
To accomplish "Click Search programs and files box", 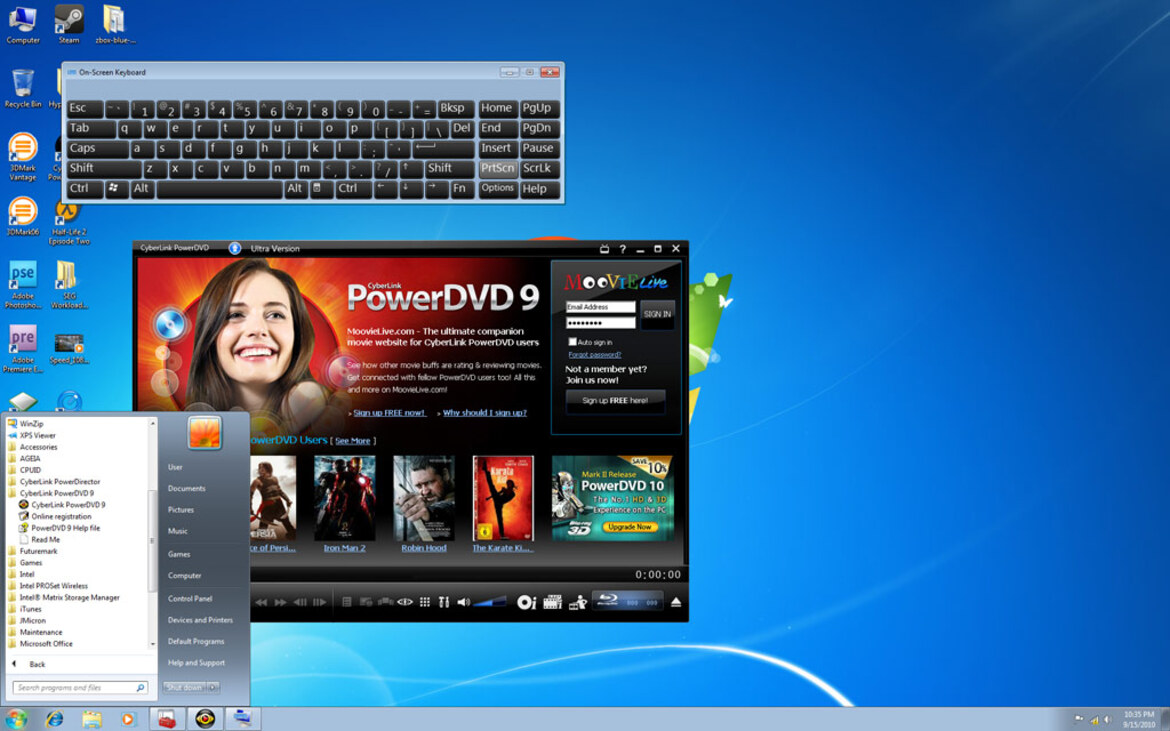I will tap(80, 688).
